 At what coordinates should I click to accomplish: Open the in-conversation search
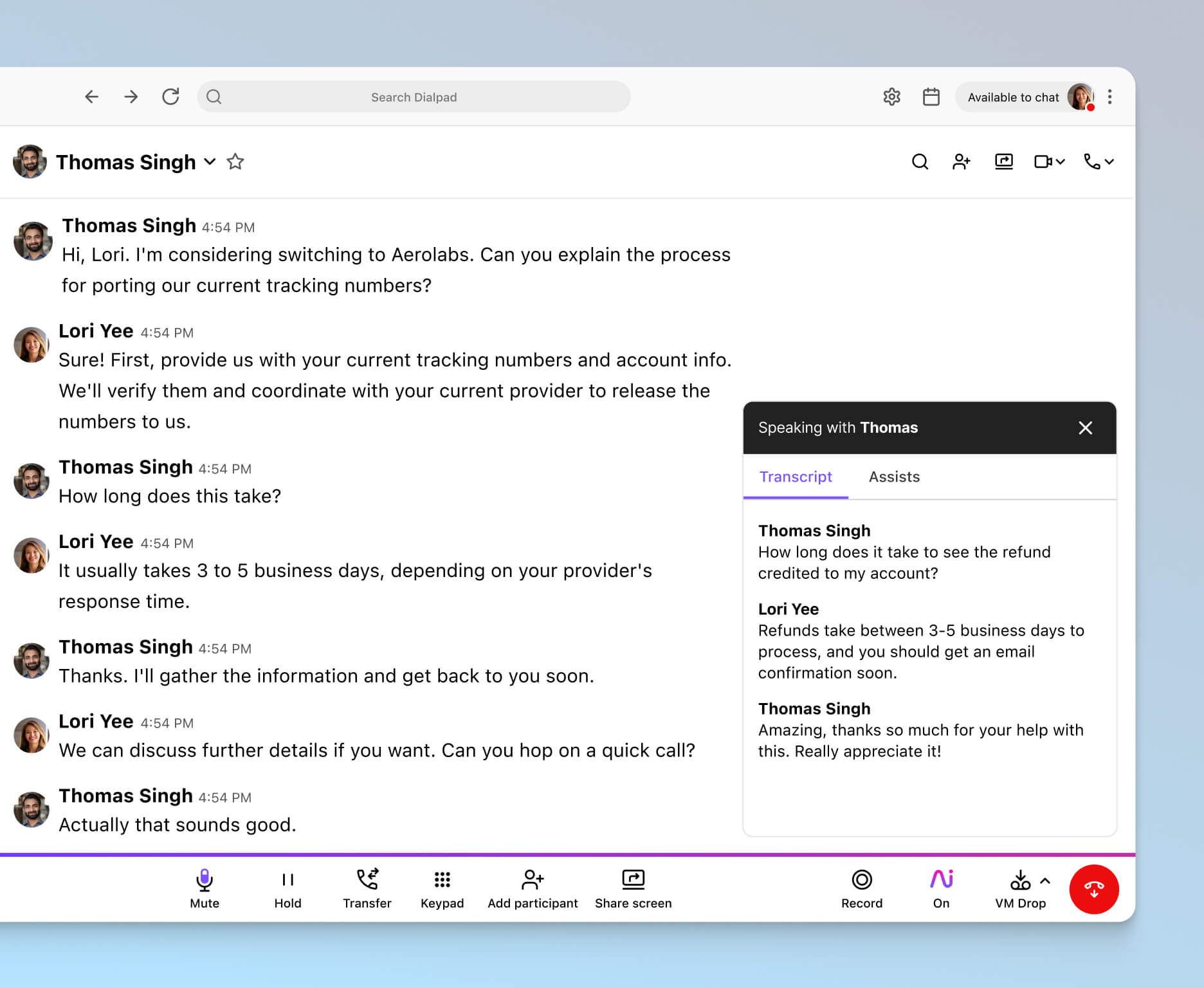pyautogui.click(x=920, y=161)
